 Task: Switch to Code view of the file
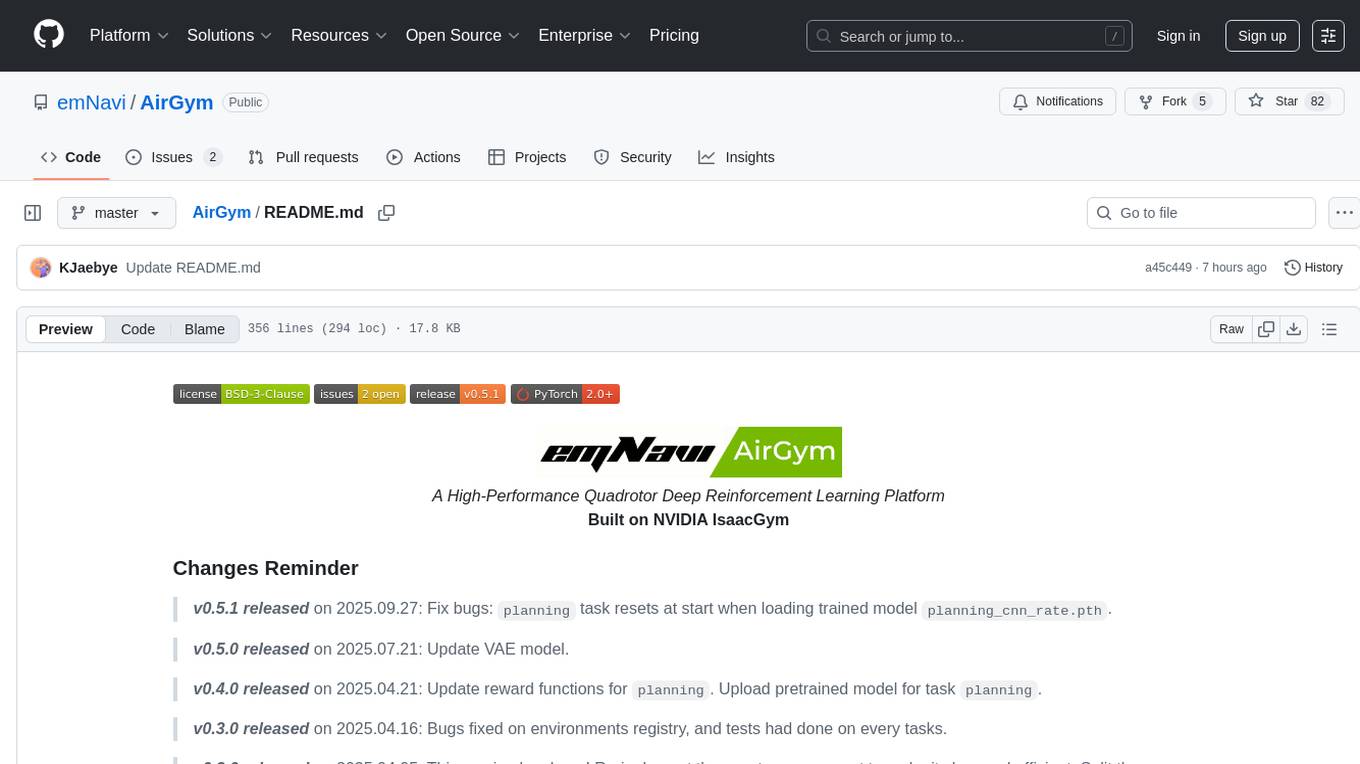[138, 329]
